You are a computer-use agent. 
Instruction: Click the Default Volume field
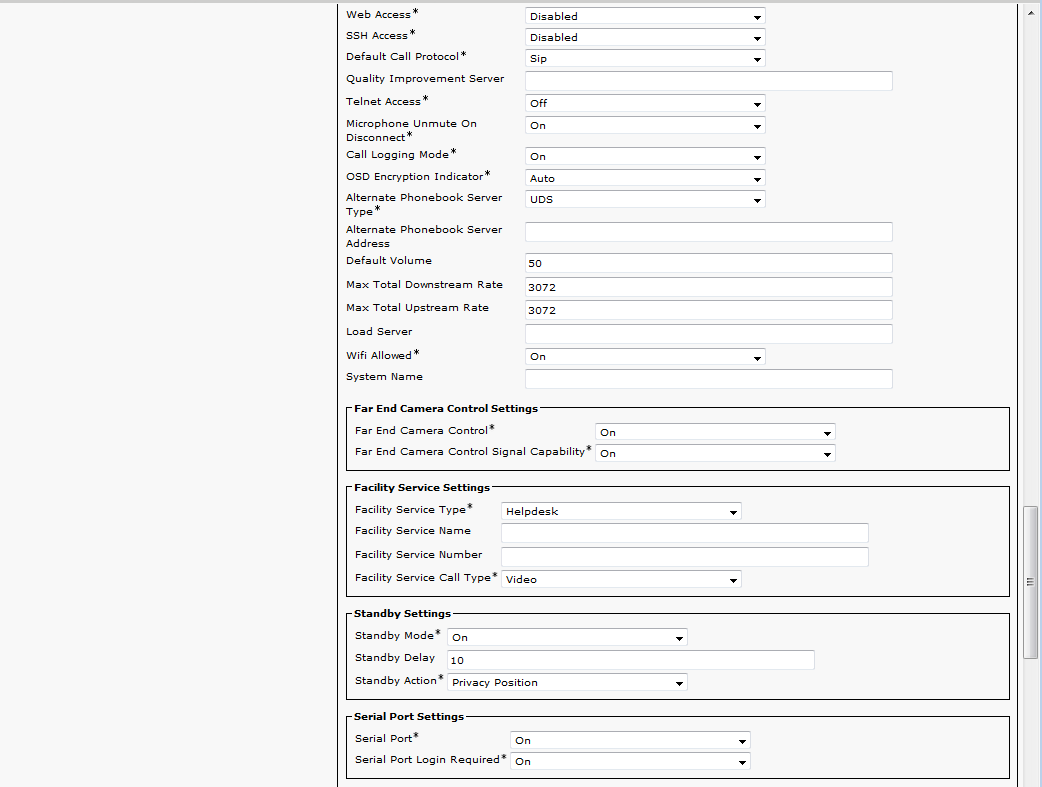[x=708, y=263]
